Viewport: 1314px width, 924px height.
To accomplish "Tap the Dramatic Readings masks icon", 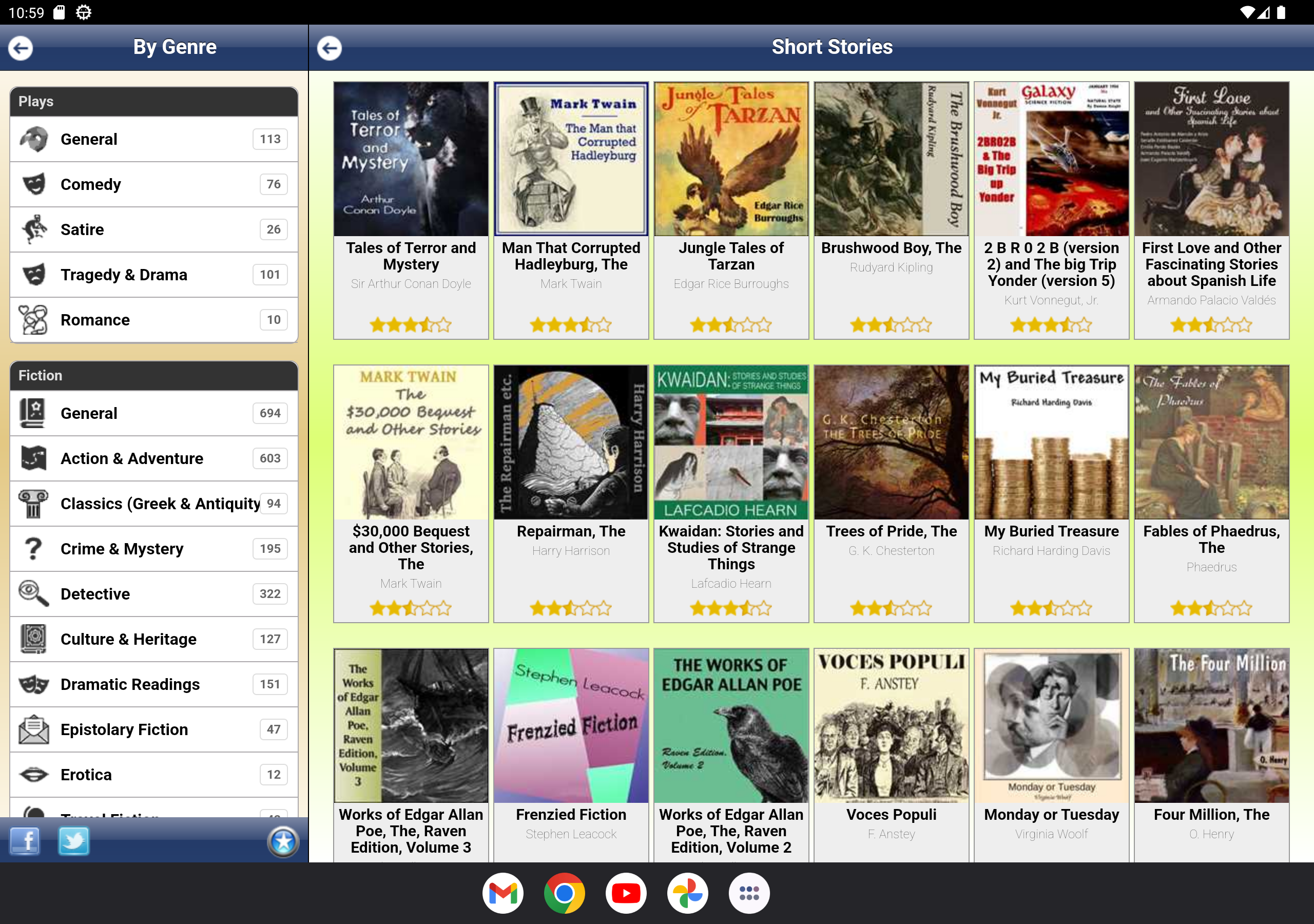I will (x=34, y=684).
